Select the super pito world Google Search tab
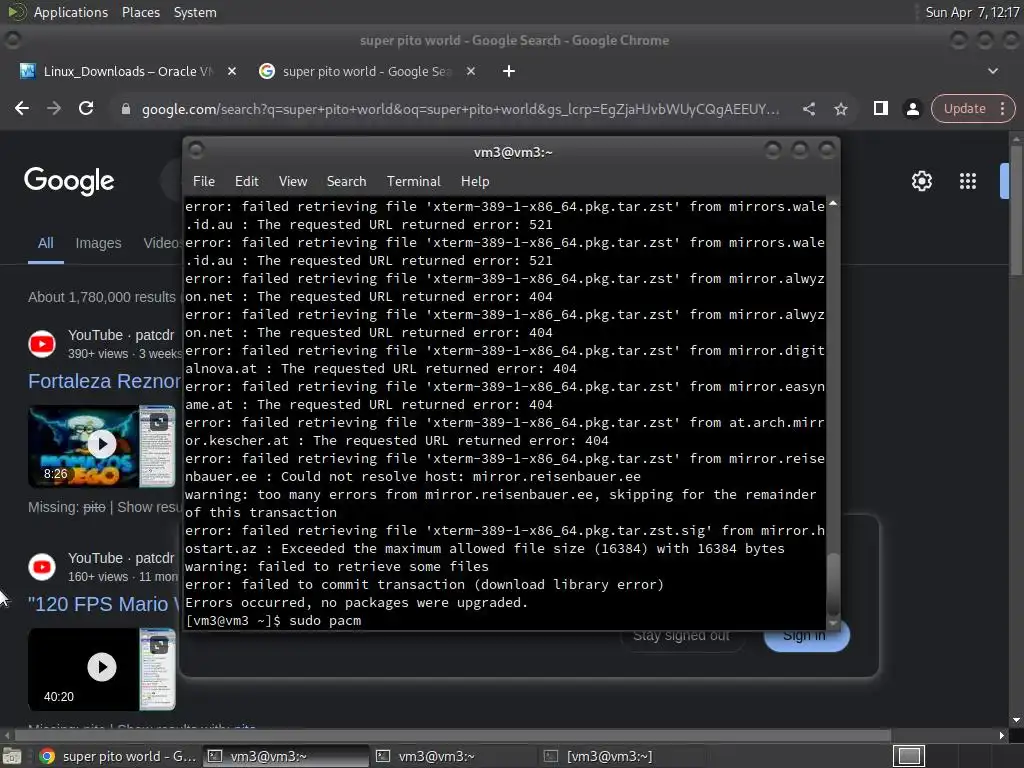Viewport: 1024px width, 768px height. pos(366,71)
